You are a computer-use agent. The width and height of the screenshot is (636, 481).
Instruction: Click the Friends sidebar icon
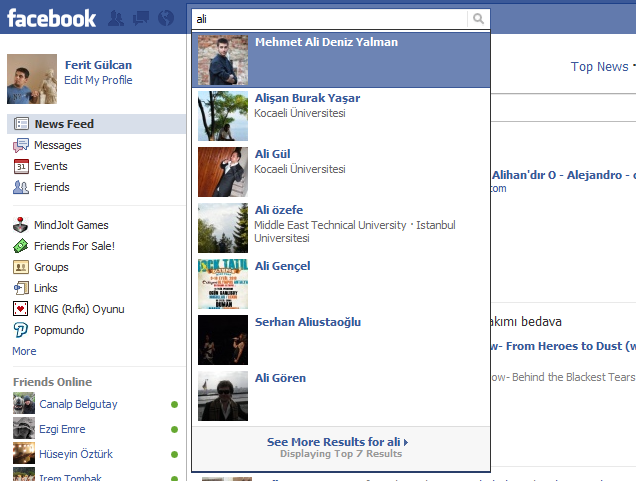tap(21, 187)
